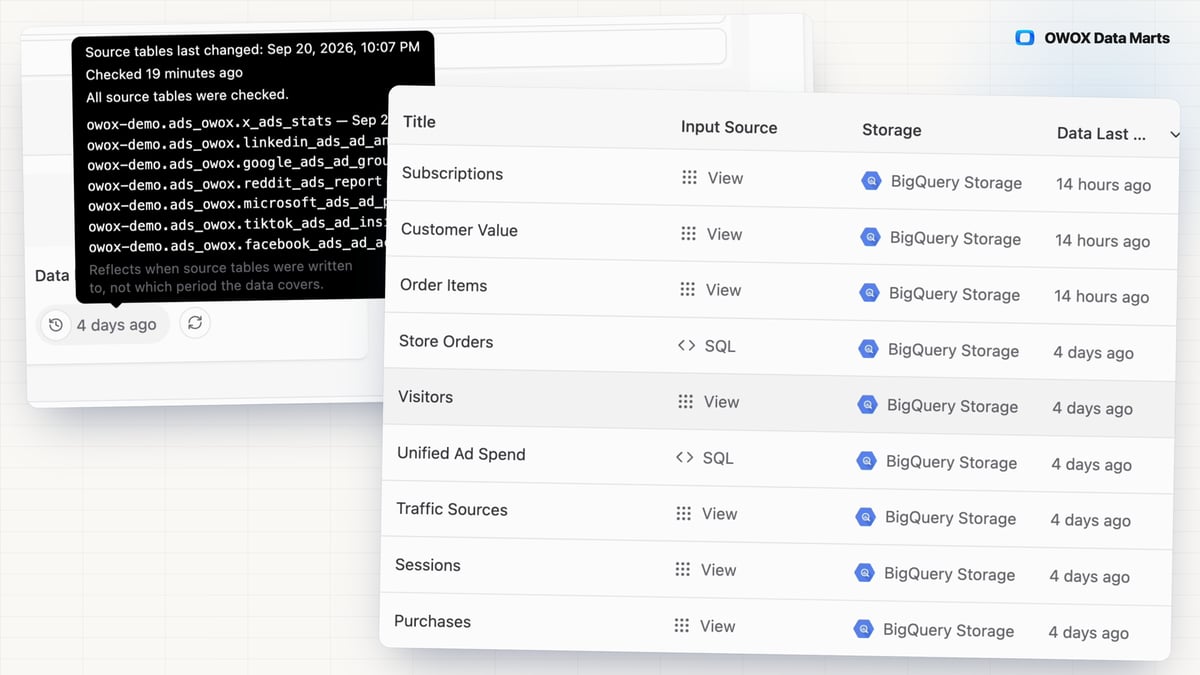Image resolution: width=1200 pixels, height=675 pixels.
Task: Open the Visitors data mart
Action: [425, 397]
